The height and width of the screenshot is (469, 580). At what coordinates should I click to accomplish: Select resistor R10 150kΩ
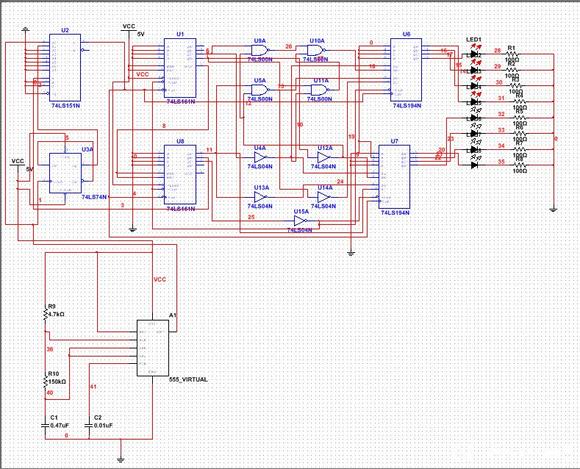tap(46, 382)
